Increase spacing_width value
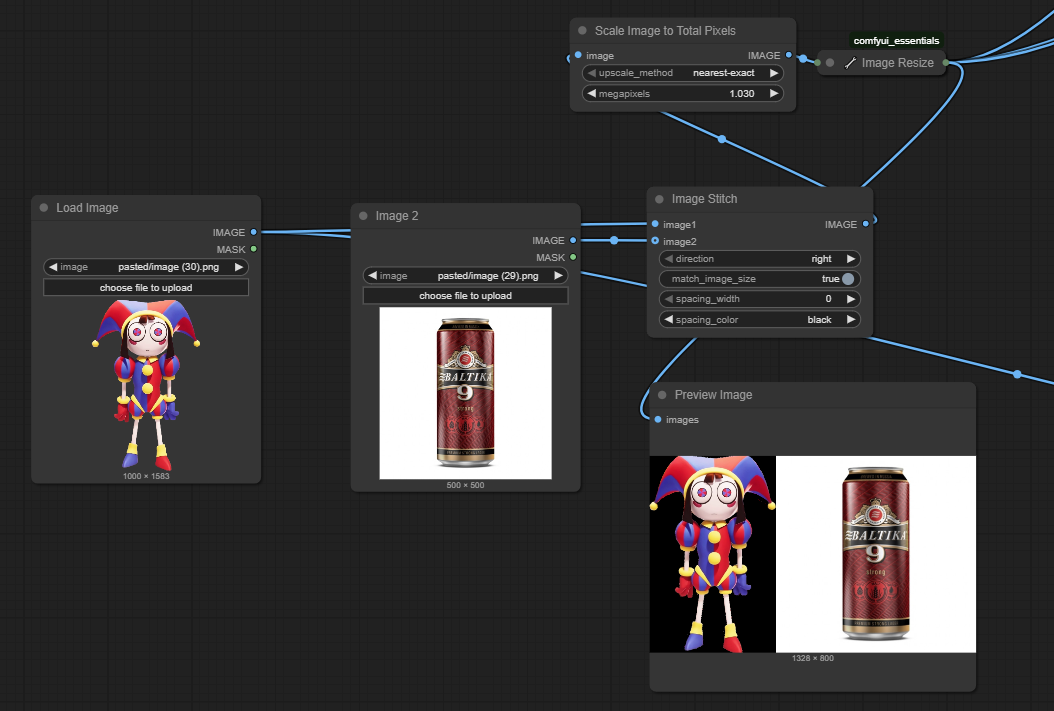Screen dimensions: 1054x711 [851, 299]
